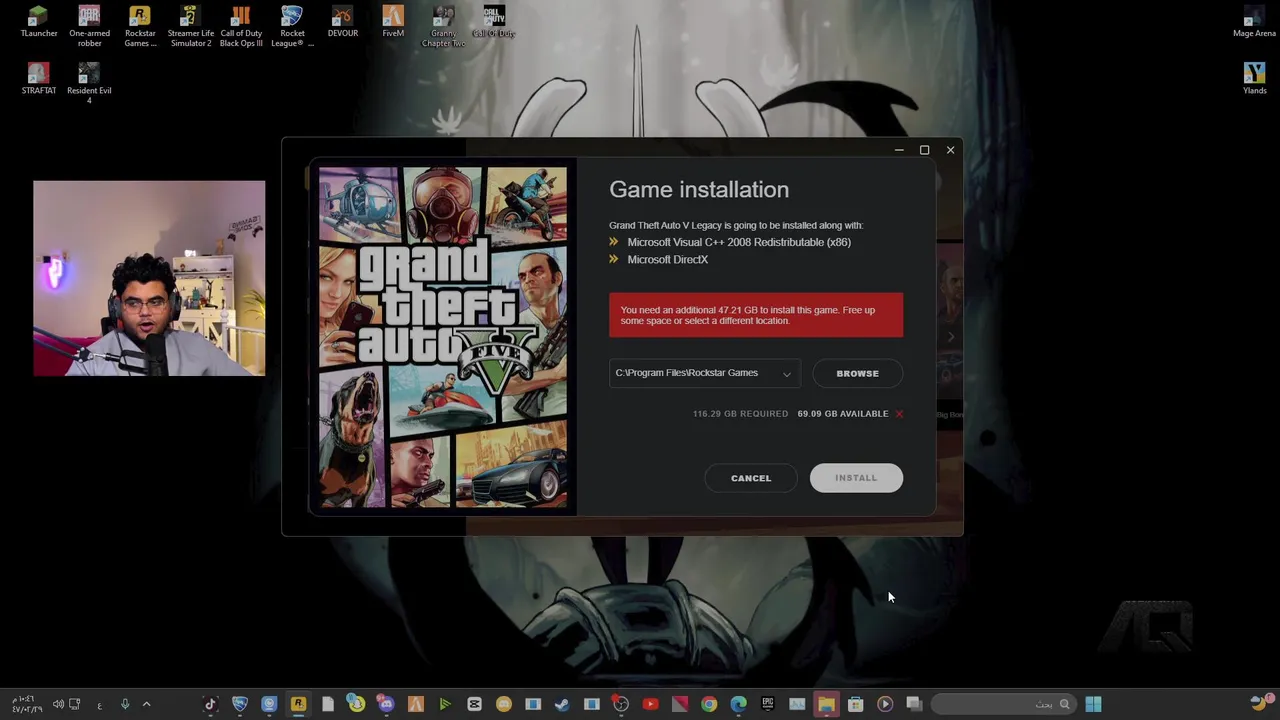Open the Resident Evil 4 desktop shortcut
Viewport: 1280px width, 720px height.
[x=89, y=83]
